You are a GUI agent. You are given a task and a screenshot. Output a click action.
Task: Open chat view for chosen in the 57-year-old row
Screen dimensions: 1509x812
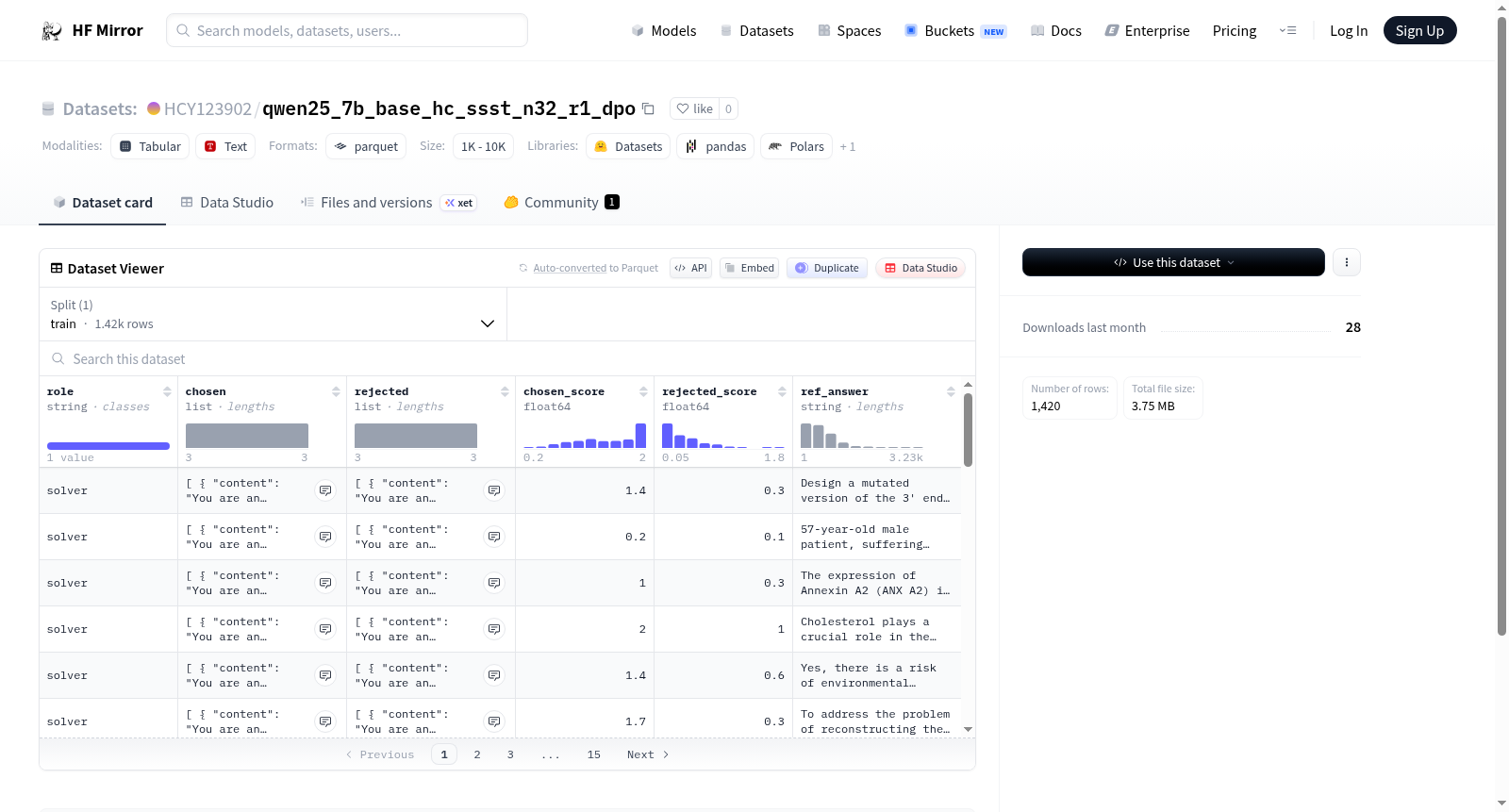(325, 537)
